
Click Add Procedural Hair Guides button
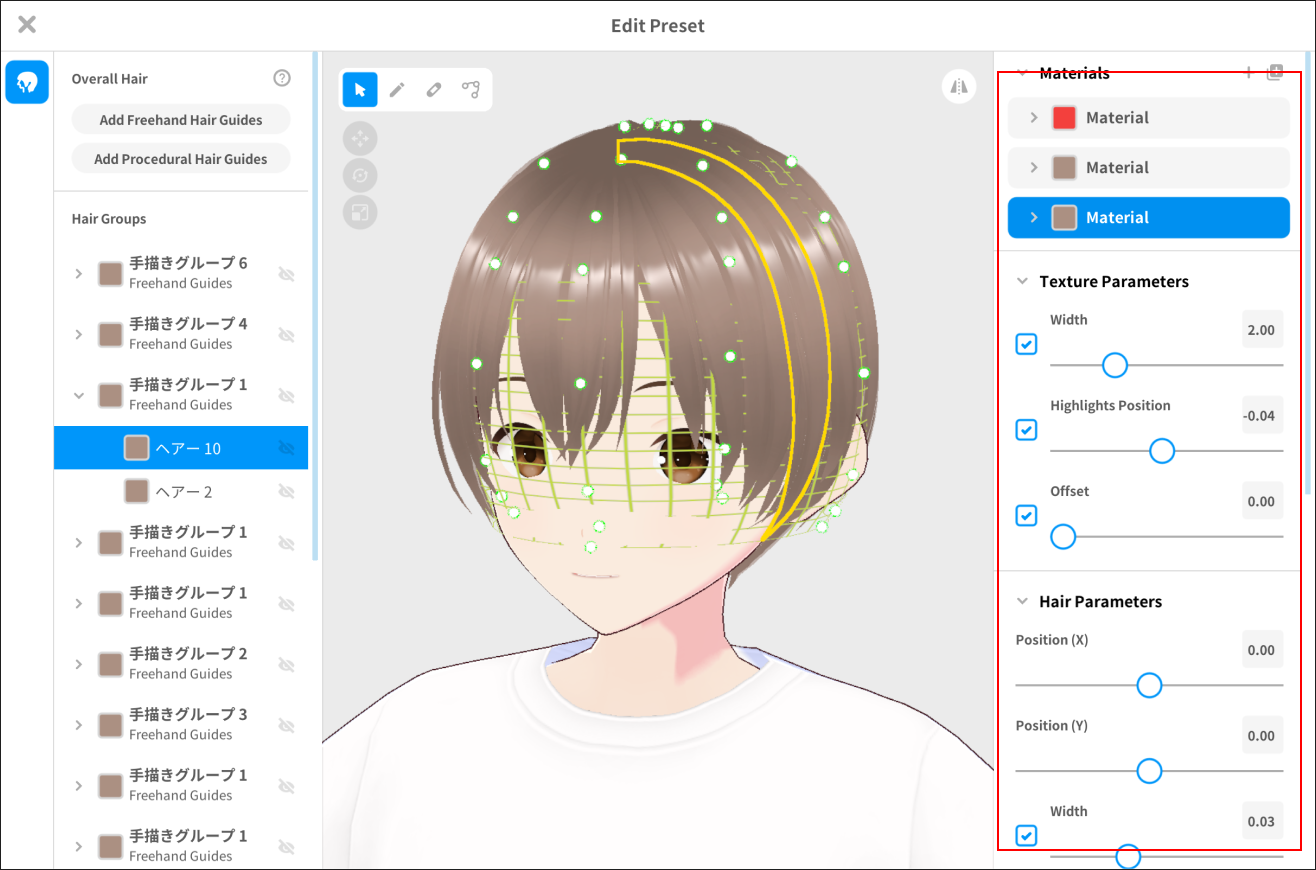tap(181, 159)
